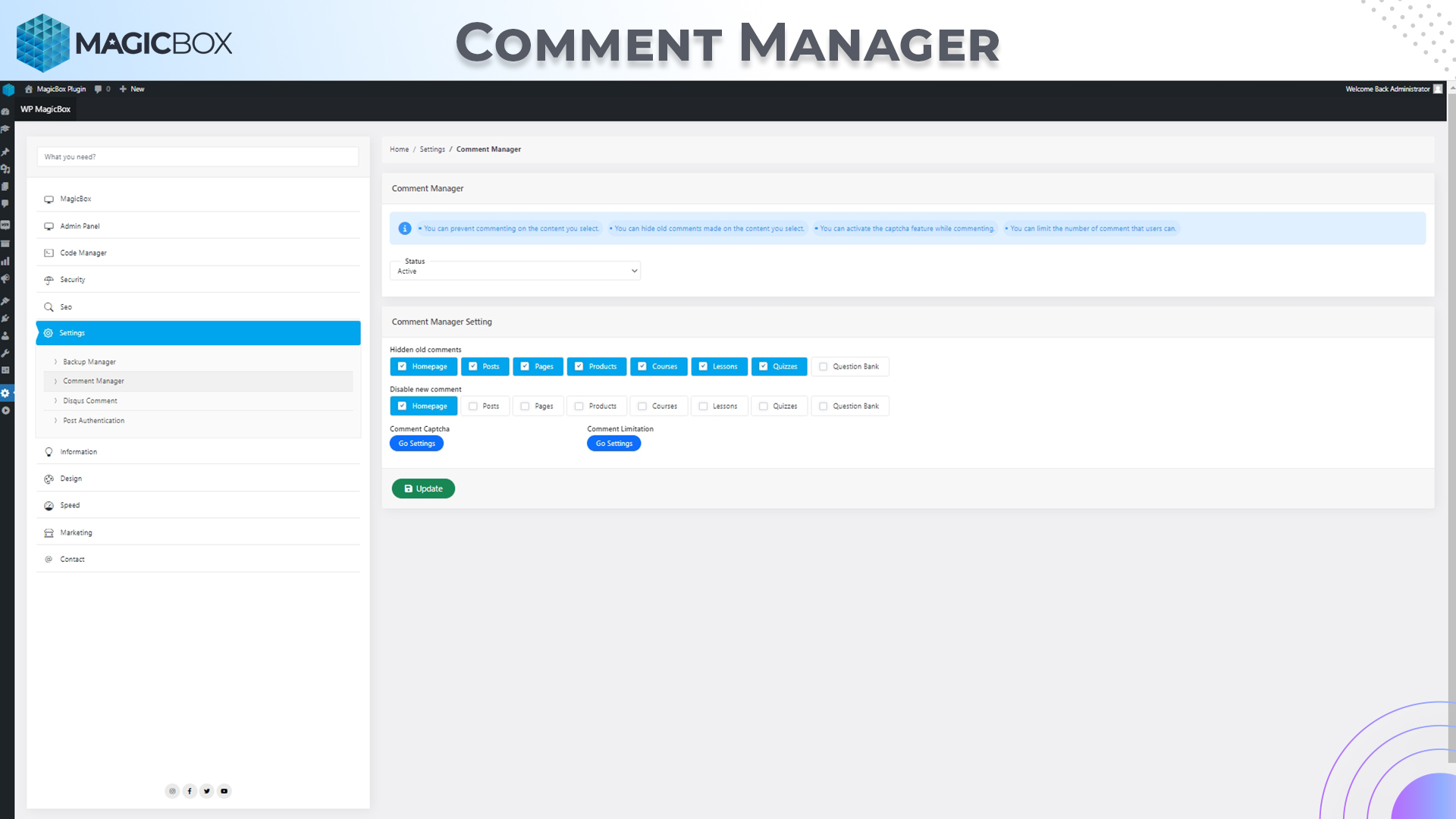The height and width of the screenshot is (819, 1456).
Task: Open the Twitter social icon
Action: 207,791
